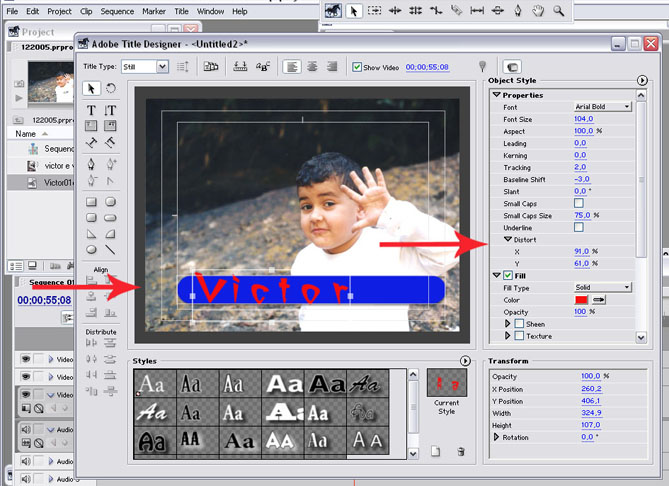Enable the Underline checkbox
The image size is (669, 486).
coord(579,227)
